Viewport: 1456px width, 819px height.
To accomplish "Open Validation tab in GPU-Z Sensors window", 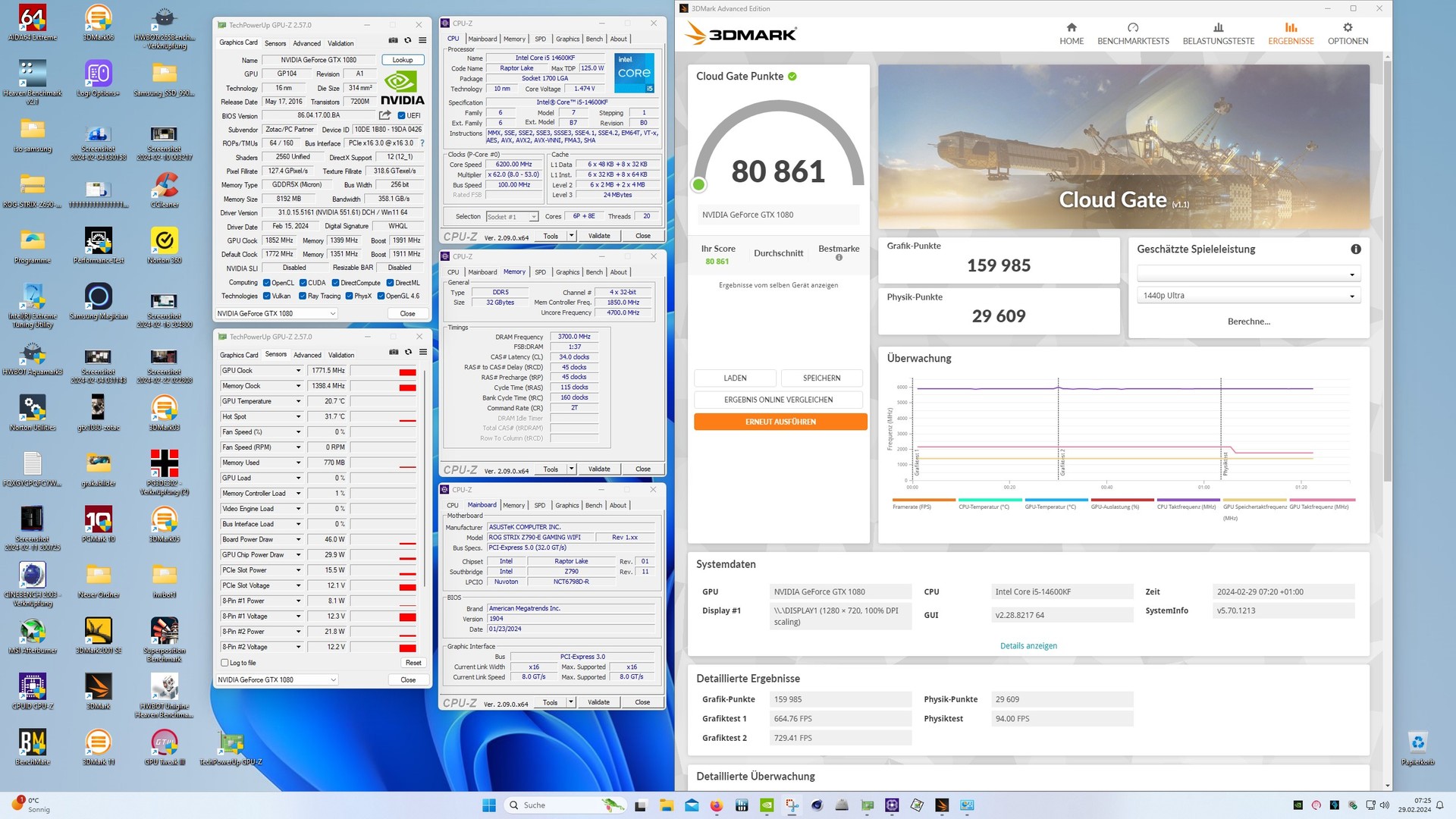I will coord(341,355).
